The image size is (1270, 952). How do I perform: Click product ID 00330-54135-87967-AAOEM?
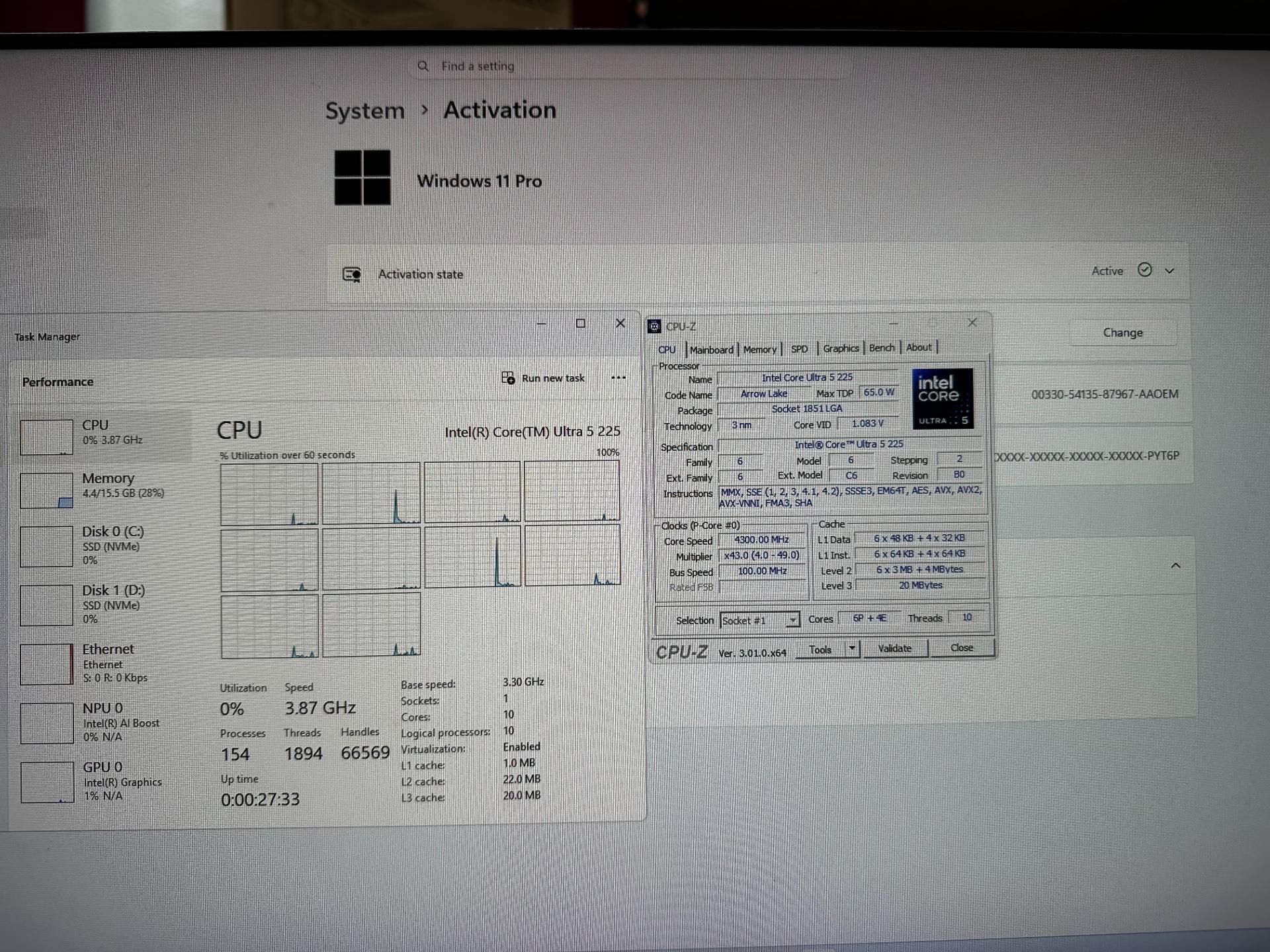(1105, 394)
